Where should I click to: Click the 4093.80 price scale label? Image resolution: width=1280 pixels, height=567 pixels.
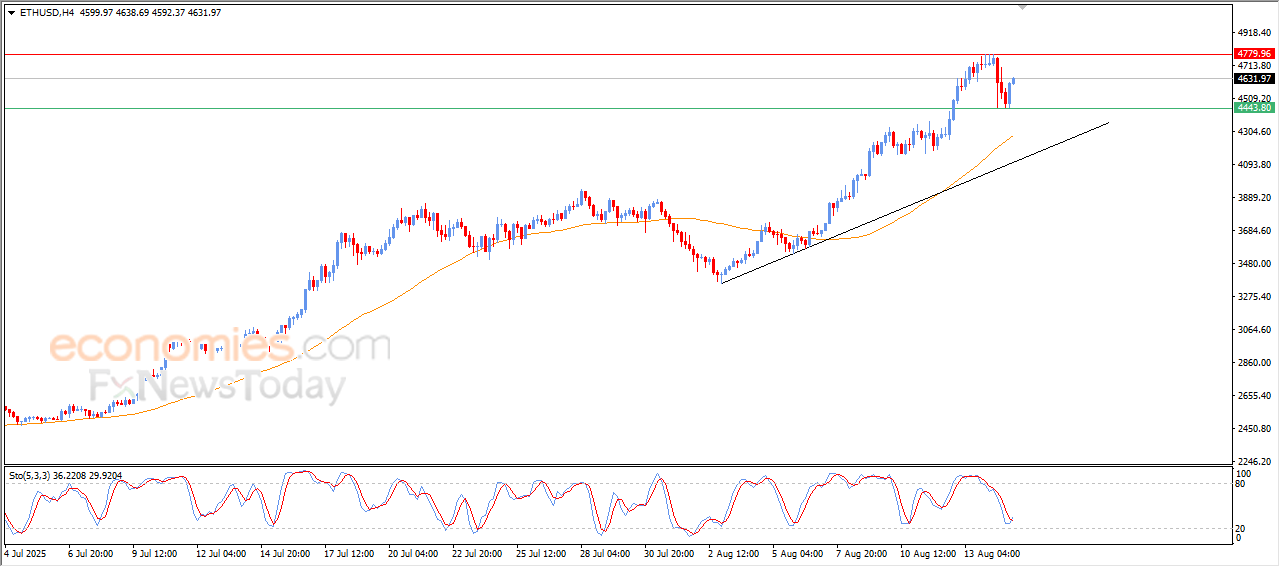pyautogui.click(x=1253, y=165)
